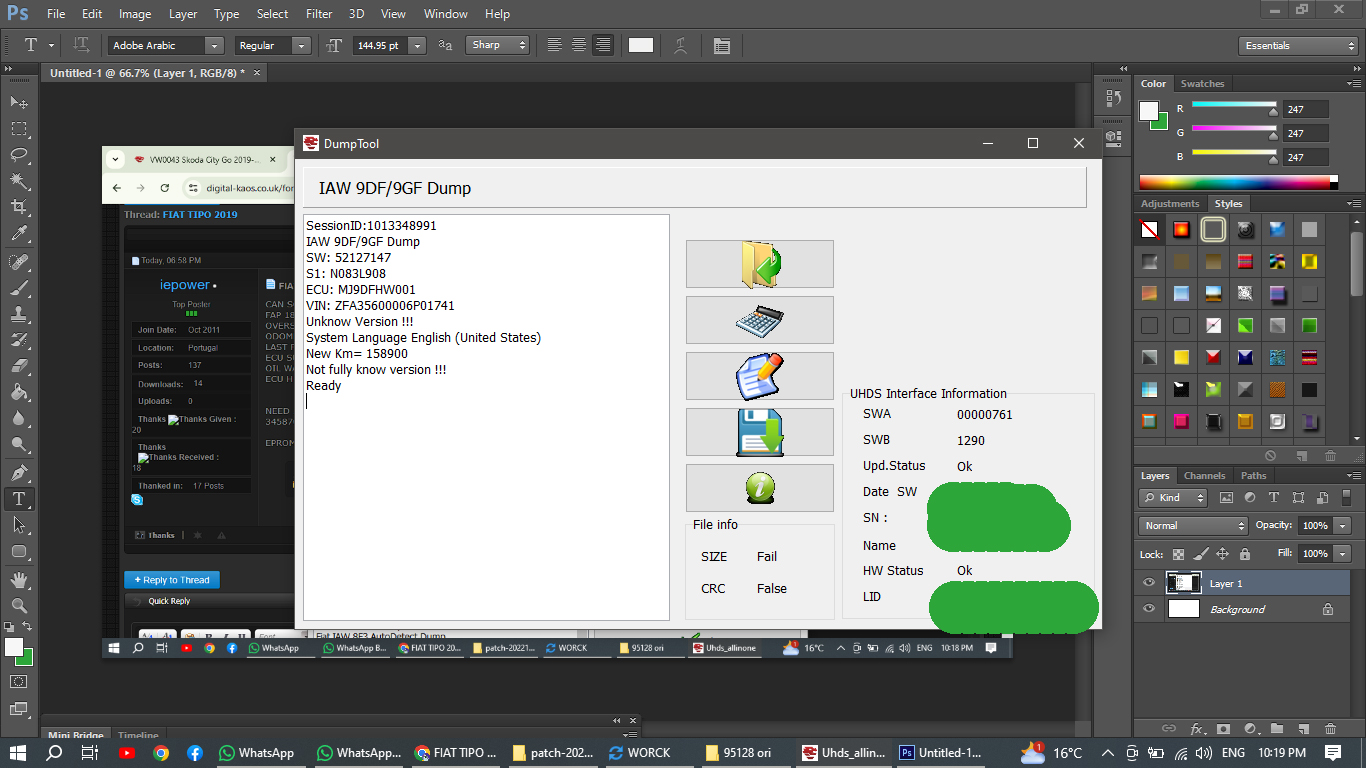This screenshot has width=1366, height=768.
Task: Click DumpTool green info icon button
Action: [759, 488]
